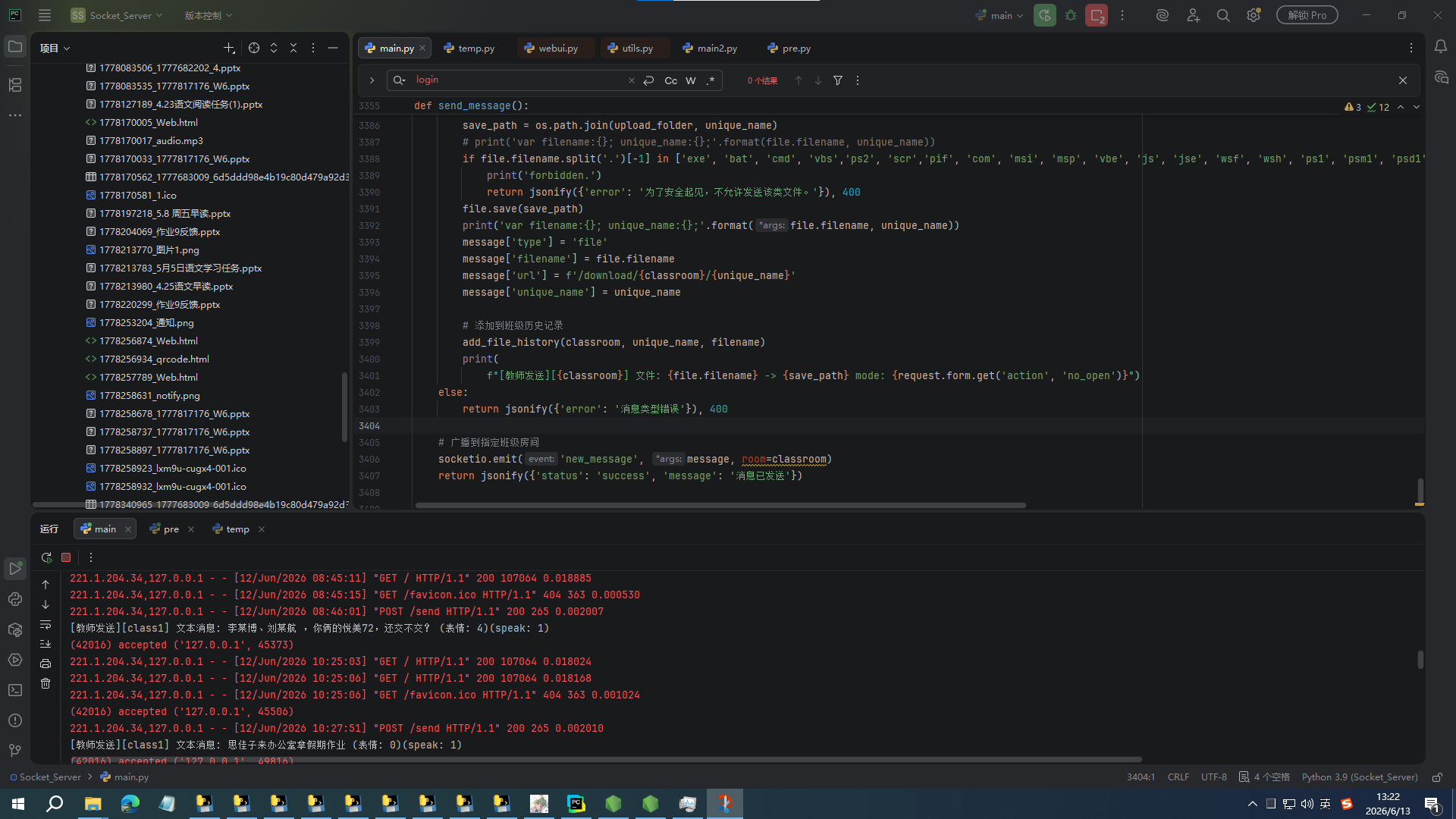Run the main configuration

pos(1045,15)
